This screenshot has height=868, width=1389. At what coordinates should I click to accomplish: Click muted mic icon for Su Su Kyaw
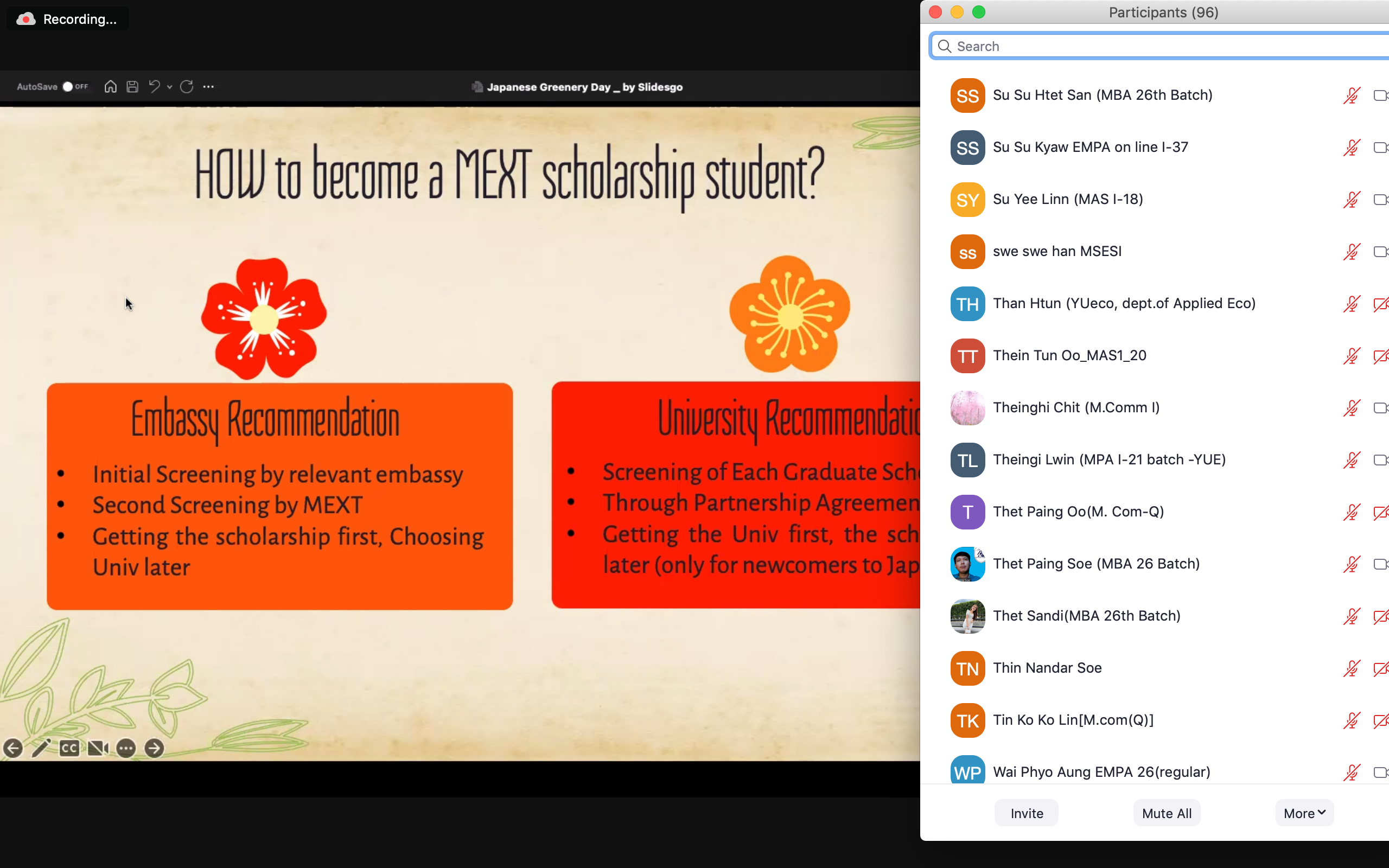(1352, 148)
